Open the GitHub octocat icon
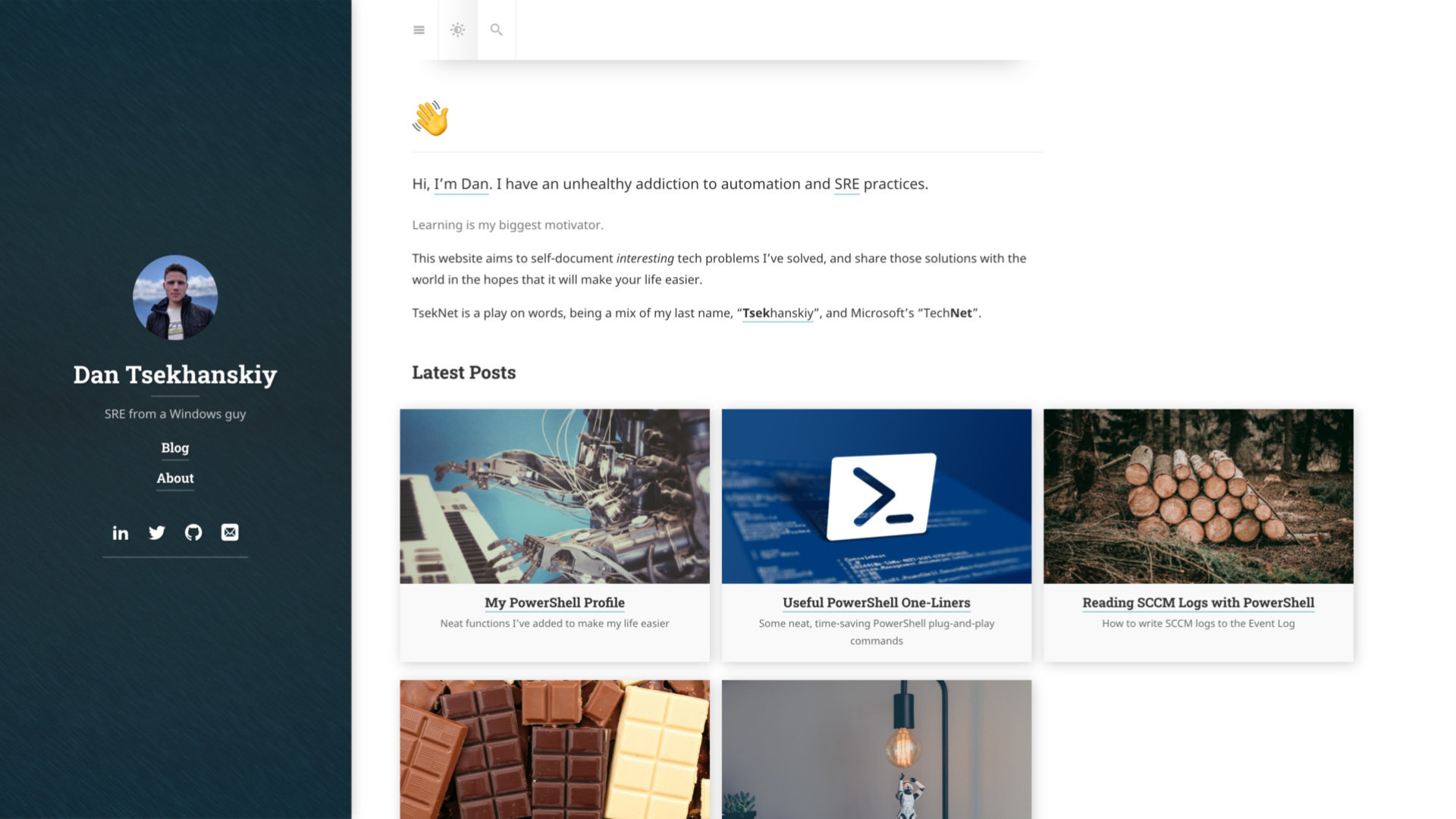 (x=193, y=533)
